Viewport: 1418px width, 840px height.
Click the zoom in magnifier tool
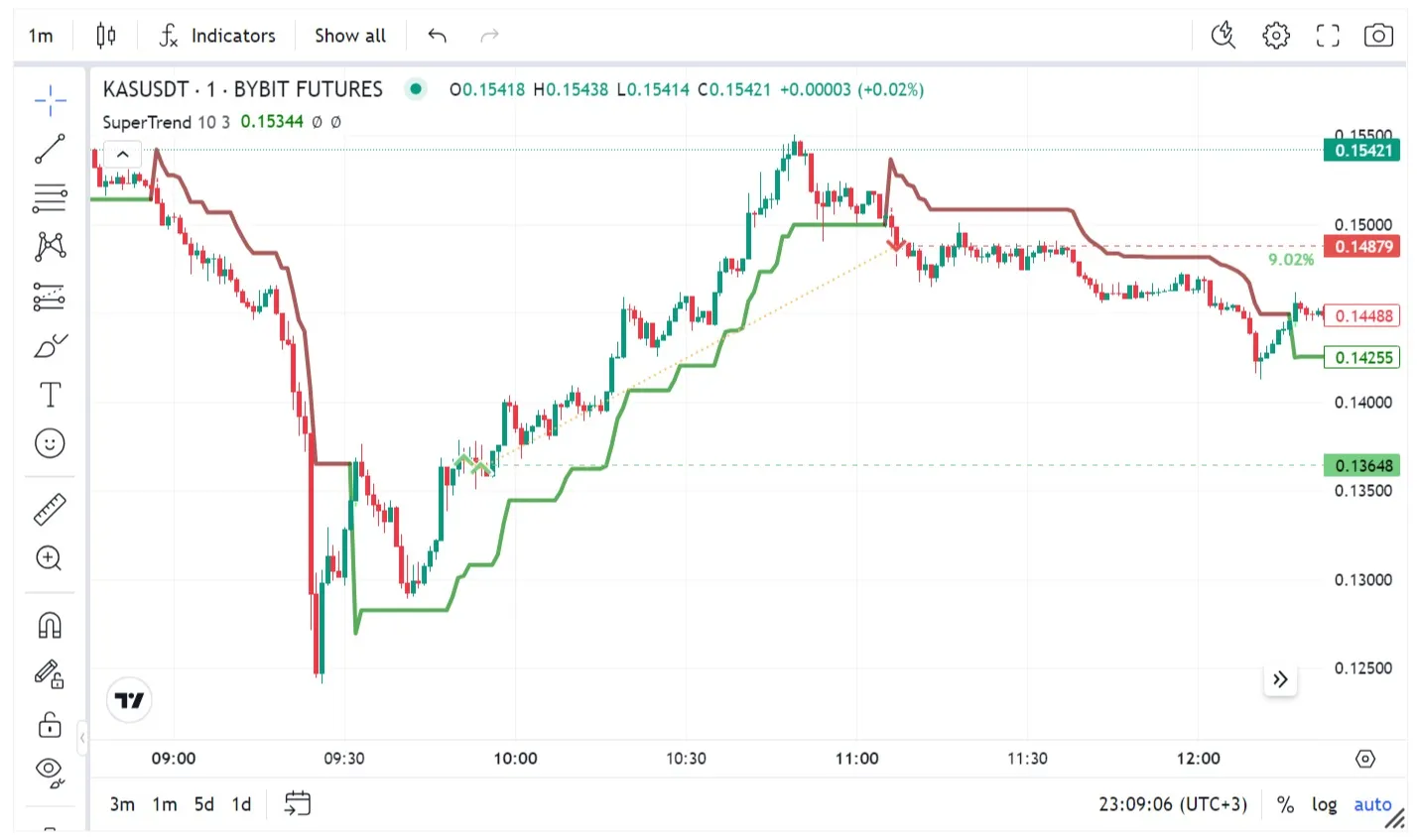click(x=50, y=558)
